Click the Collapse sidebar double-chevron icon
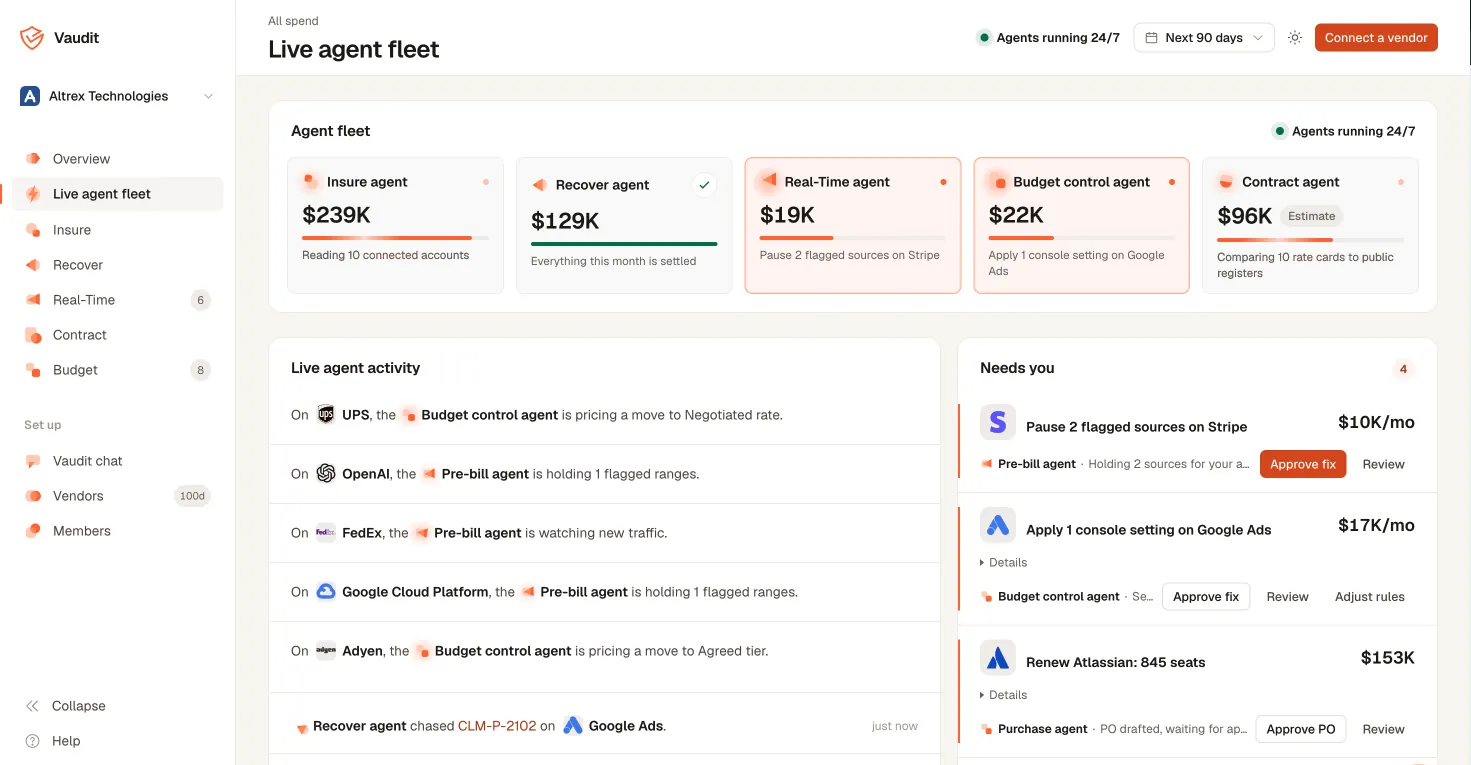 tap(33, 706)
